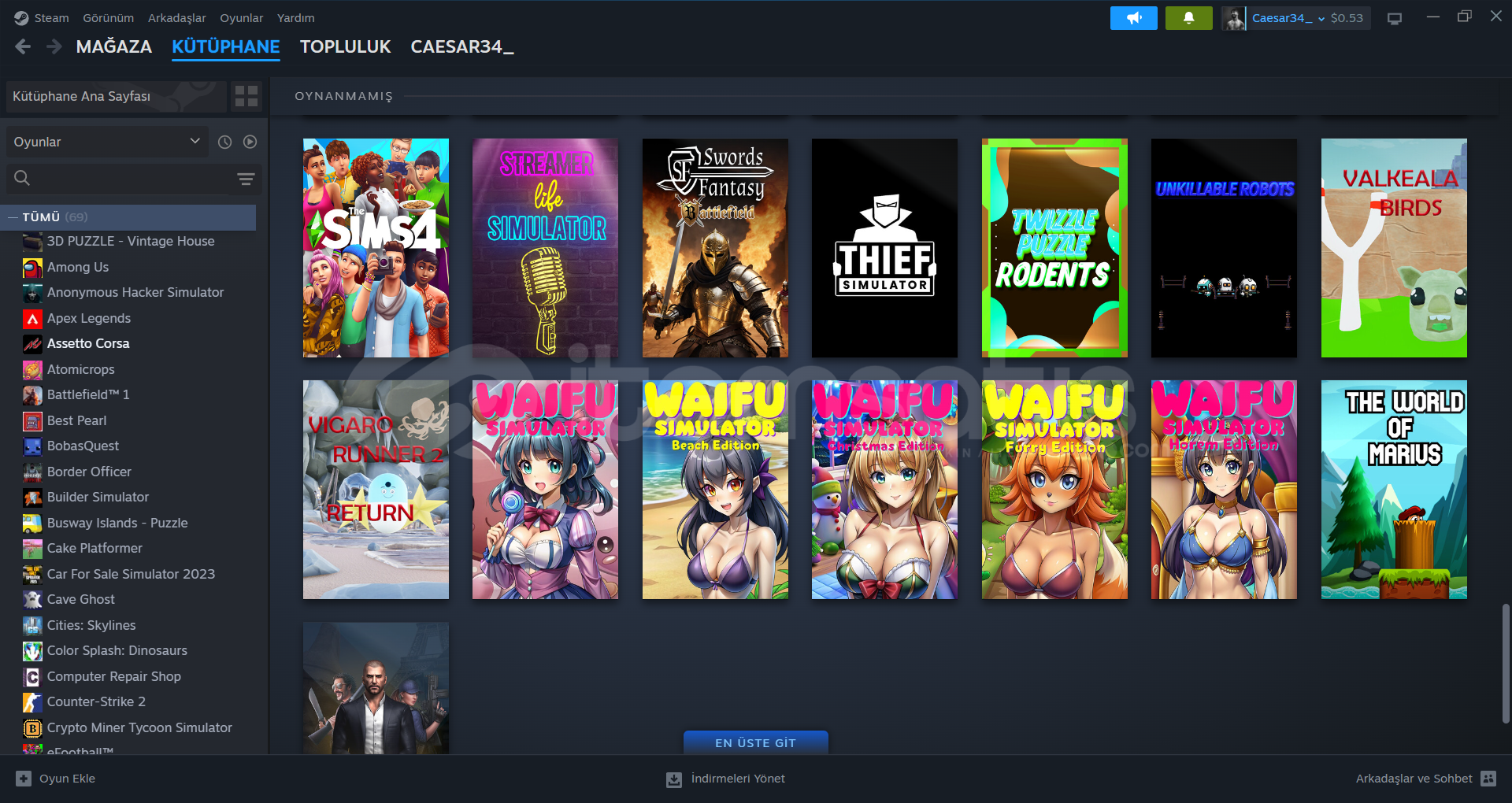The image size is (1512, 803).
Task: Select Thief Simulator cover
Action: [884, 248]
